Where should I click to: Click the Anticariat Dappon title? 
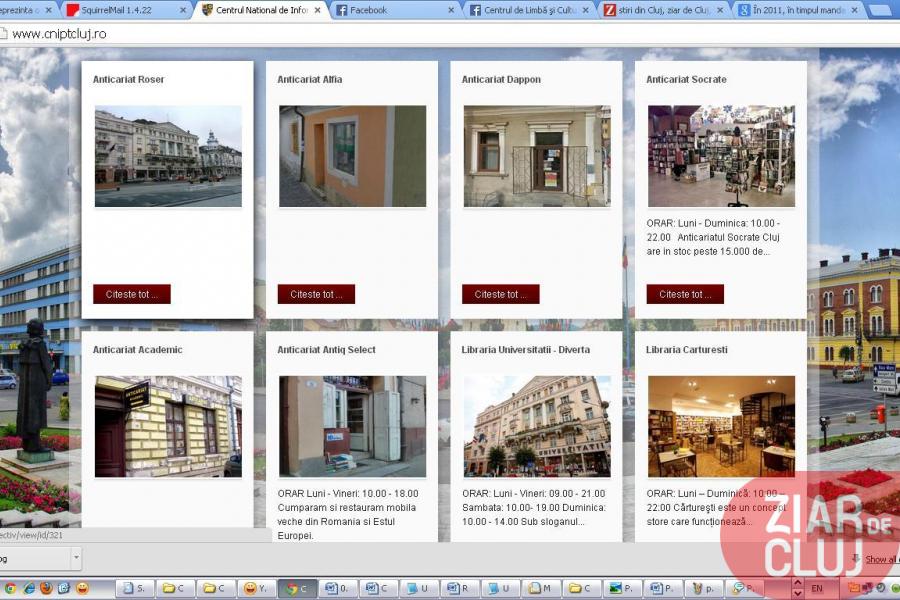pyautogui.click(x=501, y=79)
